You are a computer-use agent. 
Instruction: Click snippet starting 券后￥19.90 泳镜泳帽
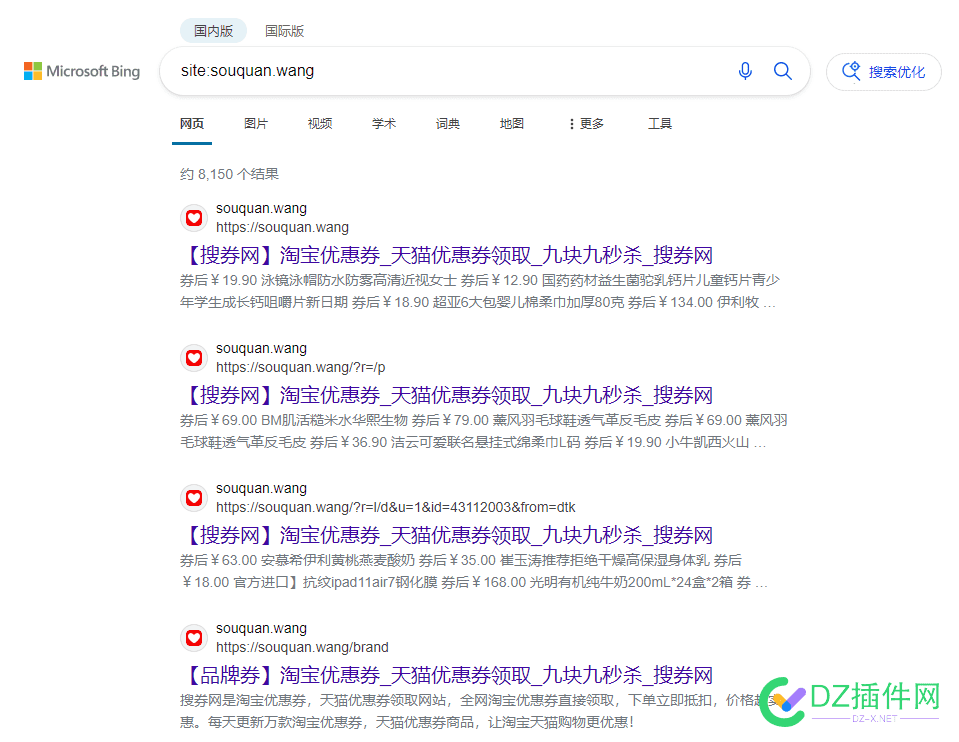coord(480,291)
